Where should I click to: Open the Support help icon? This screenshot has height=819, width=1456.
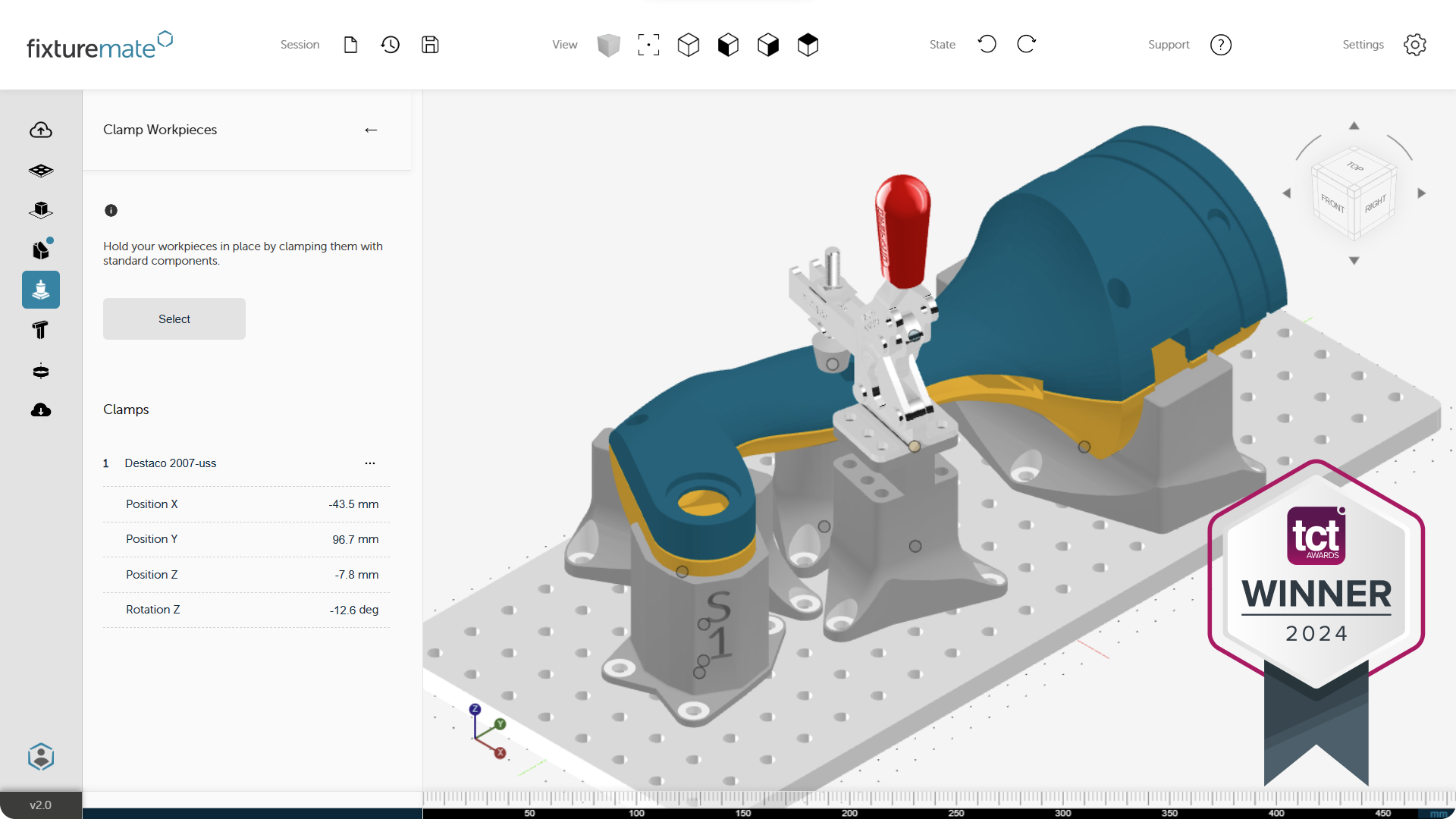1221,45
